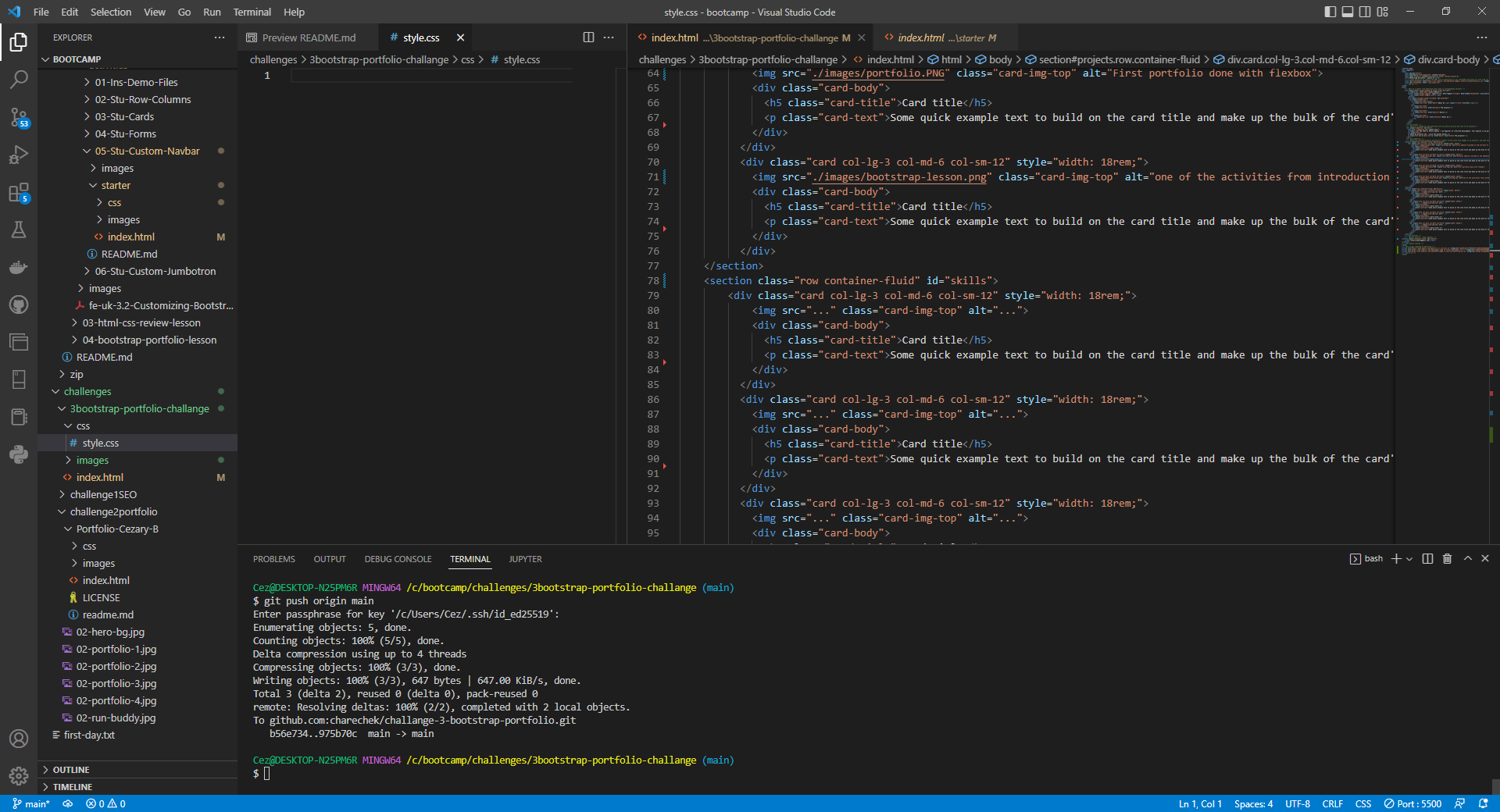The width and height of the screenshot is (1500, 812).
Task: Create a new terminal with plus icon
Action: pyautogui.click(x=1396, y=559)
